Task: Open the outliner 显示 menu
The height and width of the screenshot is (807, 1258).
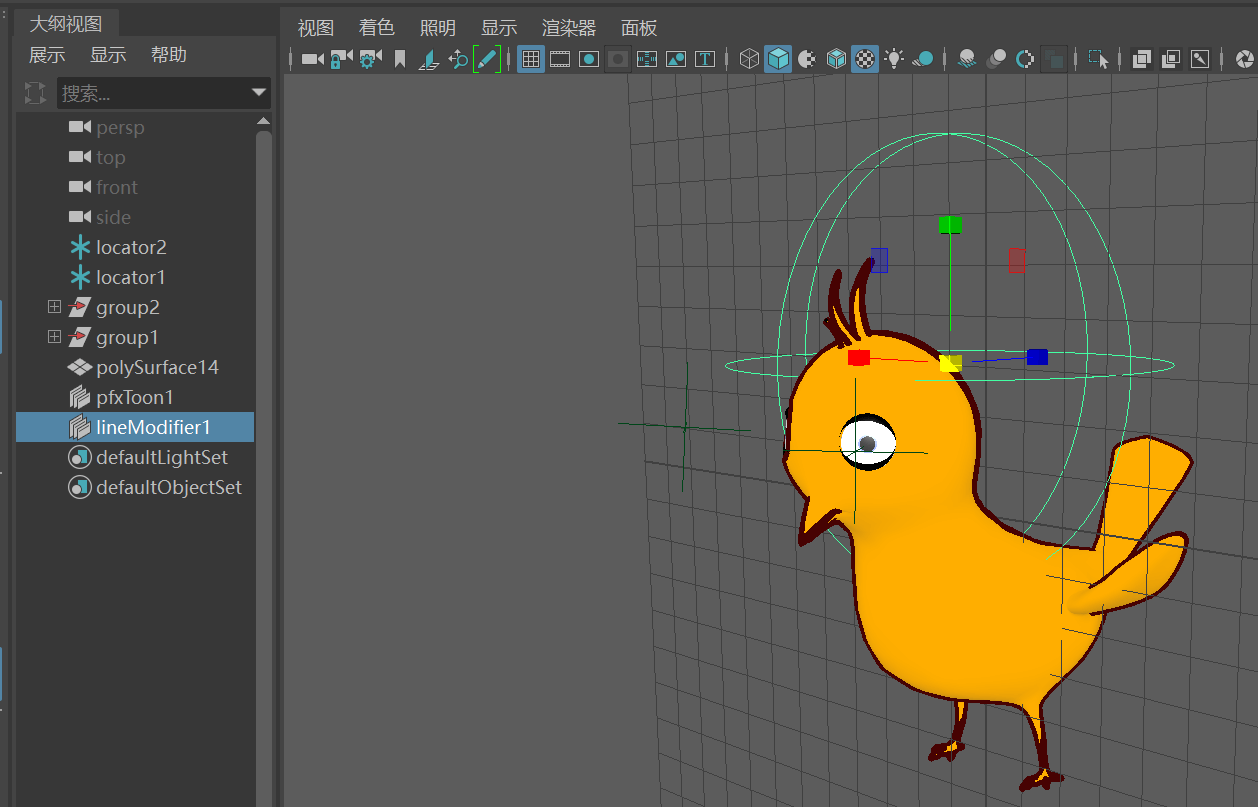Action: [108, 55]
